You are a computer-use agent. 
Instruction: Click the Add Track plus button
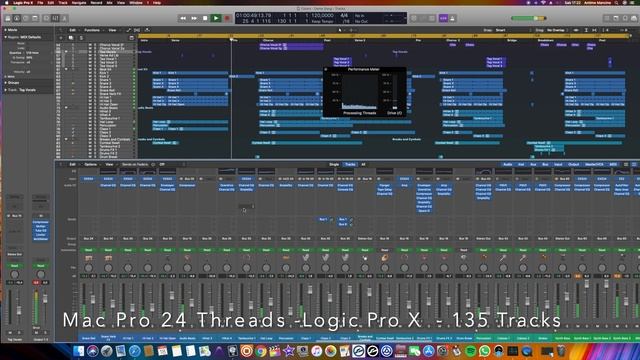61,38
